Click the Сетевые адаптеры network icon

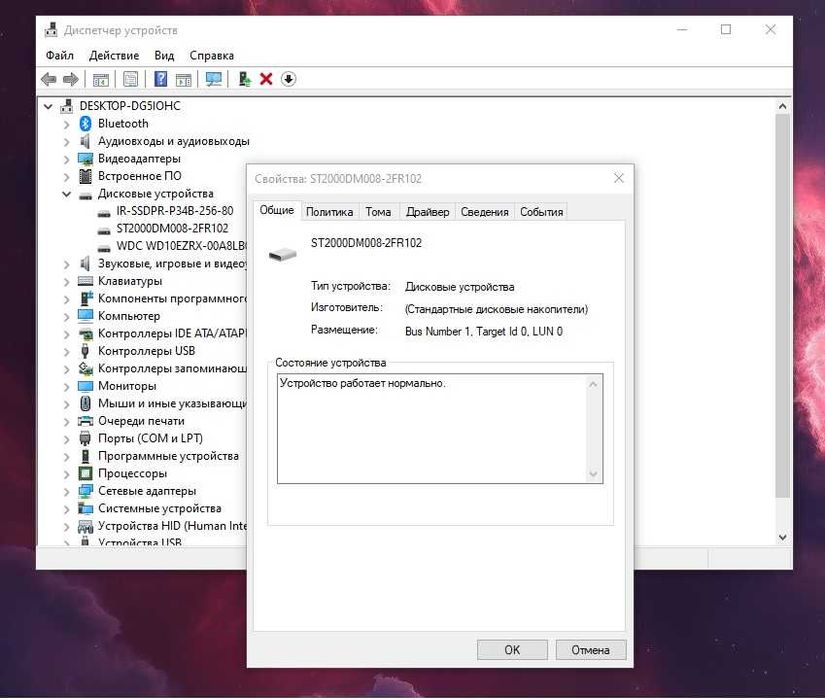click(85, 491)
